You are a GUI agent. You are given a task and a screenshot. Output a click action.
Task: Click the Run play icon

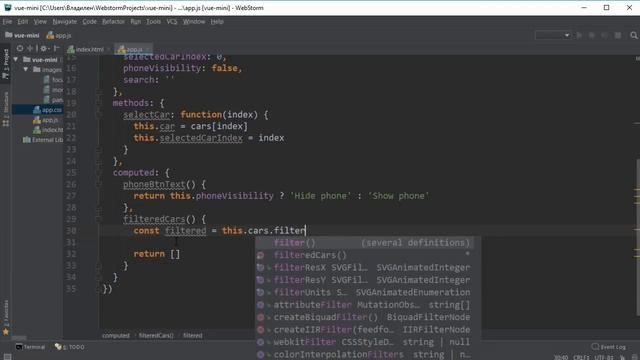(579, 36)
